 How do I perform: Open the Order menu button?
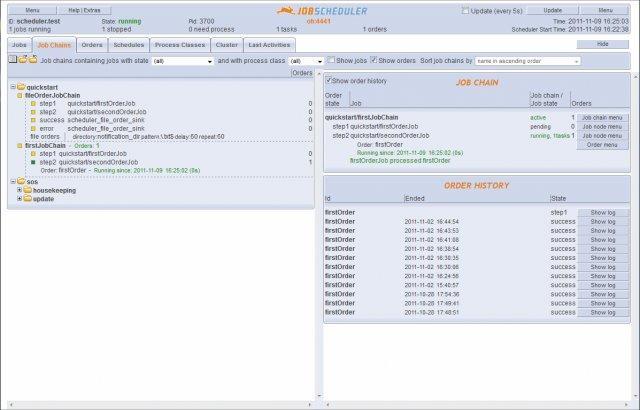click(602, 145)
